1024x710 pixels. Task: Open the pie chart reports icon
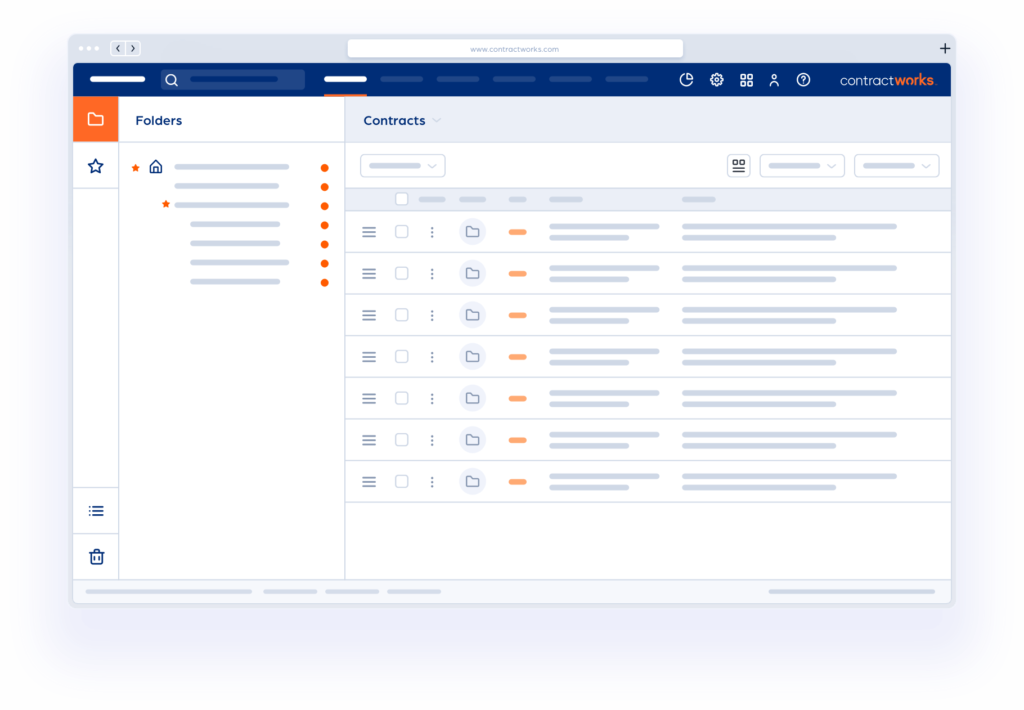pyautogui.click(x=686, y=80)
